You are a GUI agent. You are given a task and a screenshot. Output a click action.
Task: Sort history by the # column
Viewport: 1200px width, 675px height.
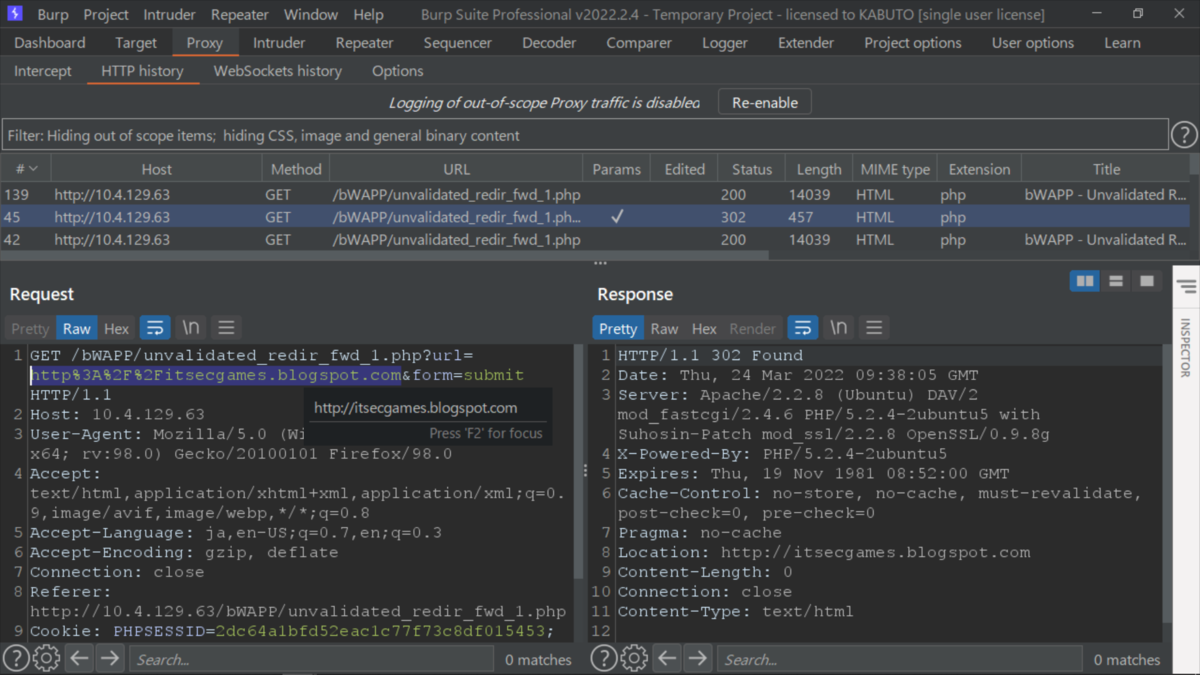tap(25, 169)
